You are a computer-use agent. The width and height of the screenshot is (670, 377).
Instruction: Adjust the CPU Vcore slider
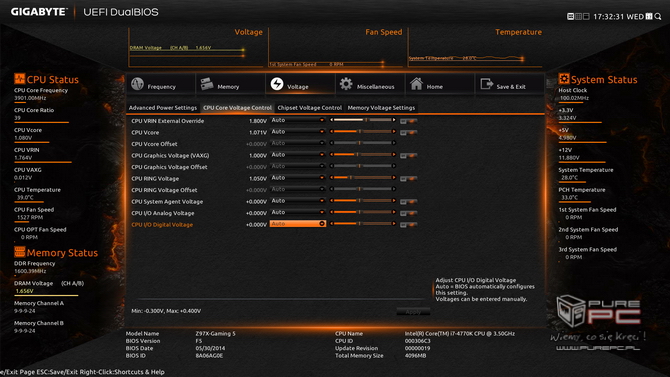click(x=362, y=132)
